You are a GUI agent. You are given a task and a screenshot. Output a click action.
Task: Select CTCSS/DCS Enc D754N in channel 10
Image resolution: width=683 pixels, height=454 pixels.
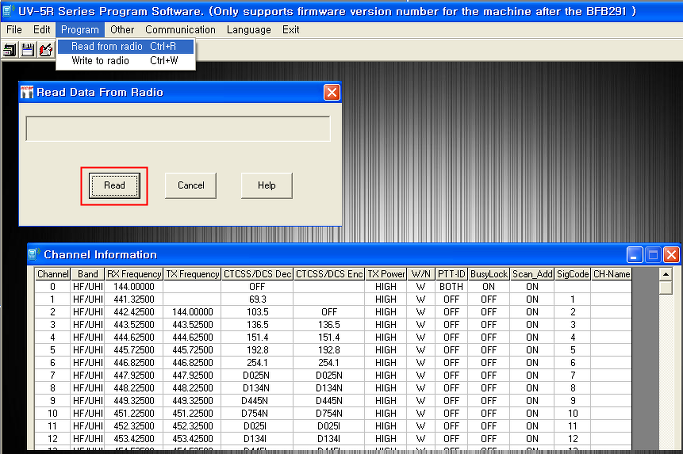point(329,413)
